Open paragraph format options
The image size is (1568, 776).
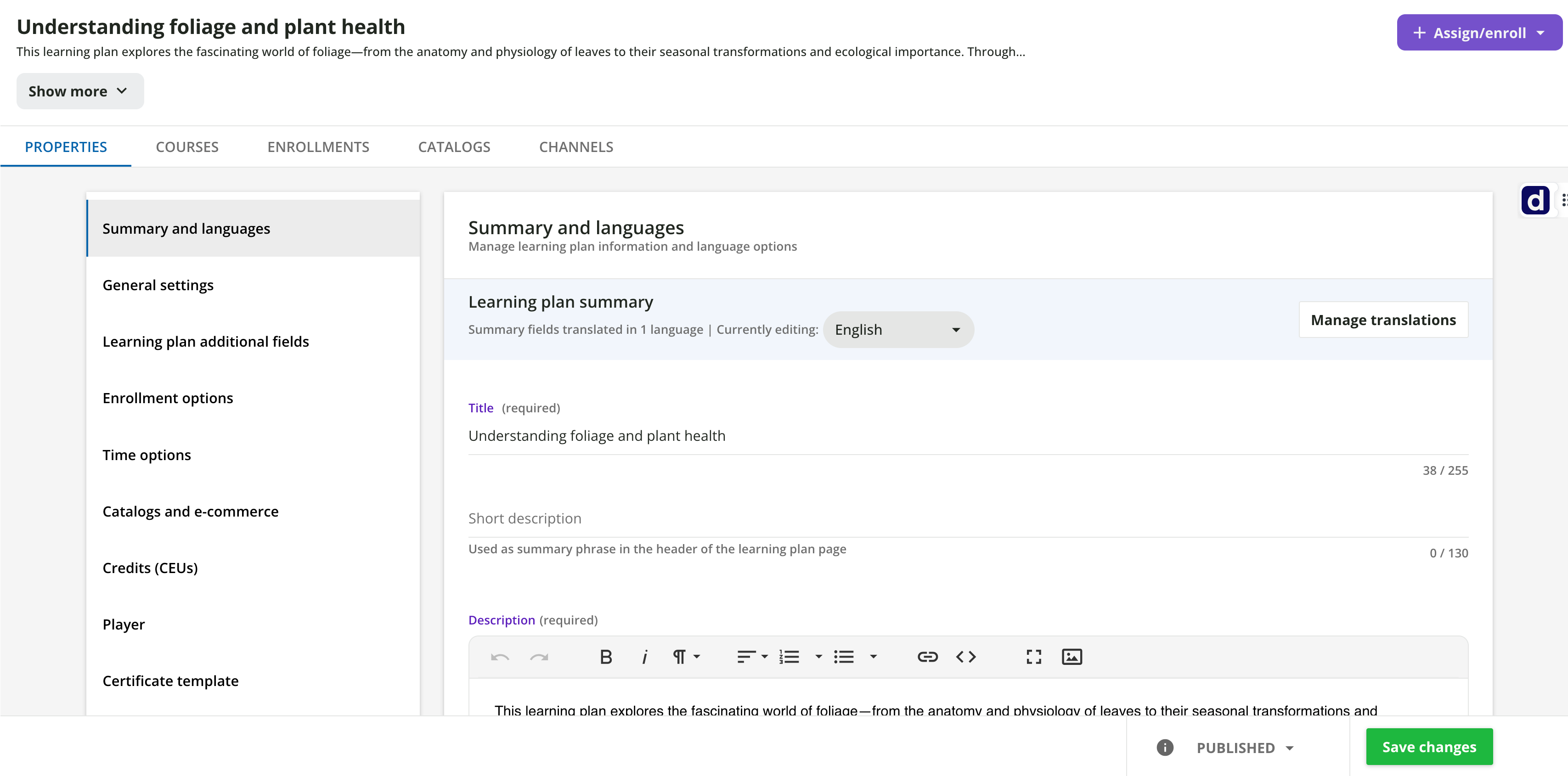tap(686, 657)
